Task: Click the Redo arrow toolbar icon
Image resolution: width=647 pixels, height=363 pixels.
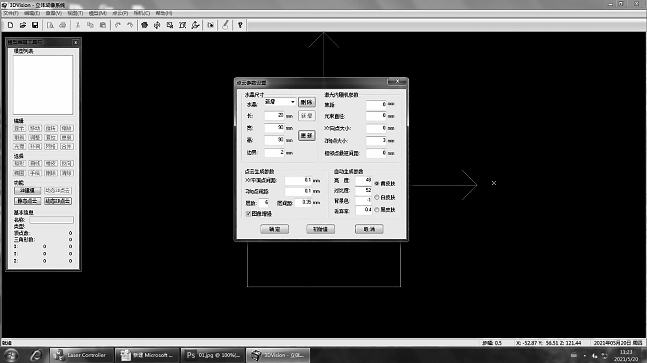Action: click(130, 25)
